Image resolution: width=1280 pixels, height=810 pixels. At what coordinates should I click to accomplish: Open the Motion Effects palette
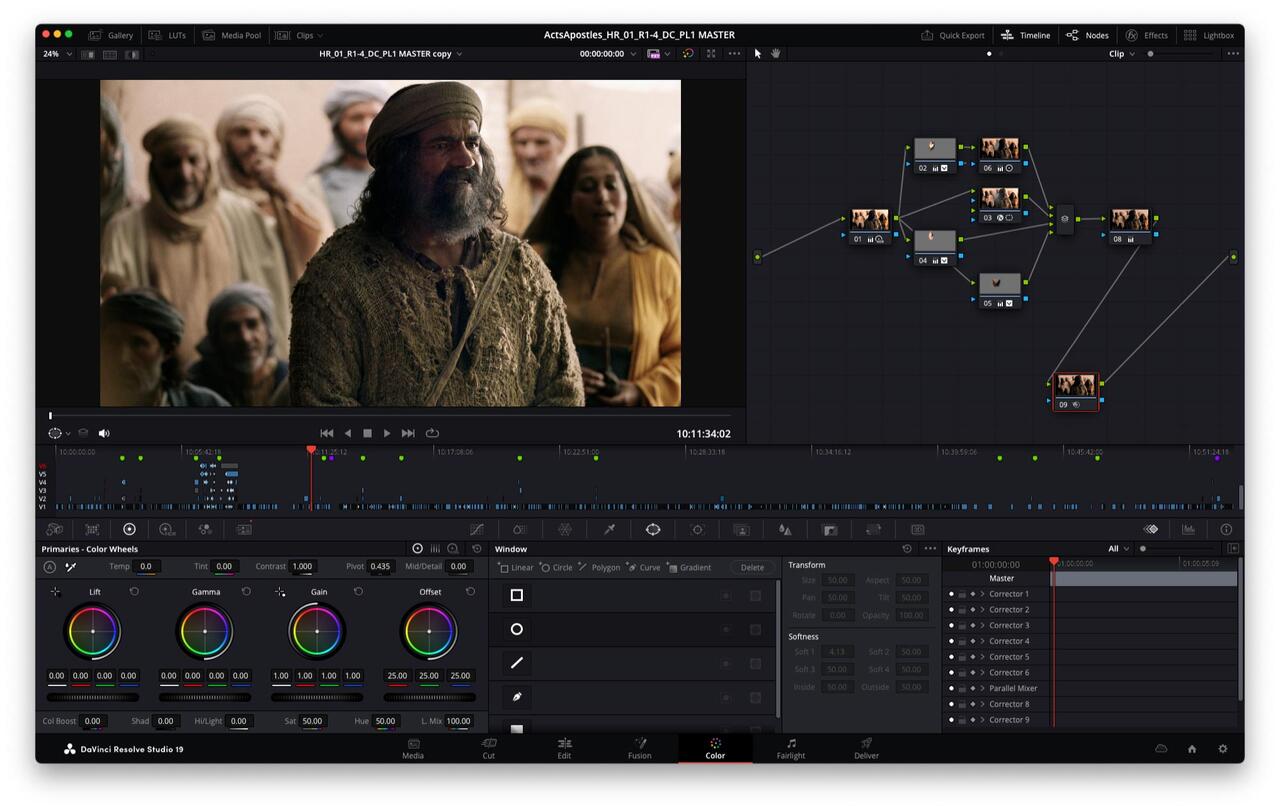244,529
